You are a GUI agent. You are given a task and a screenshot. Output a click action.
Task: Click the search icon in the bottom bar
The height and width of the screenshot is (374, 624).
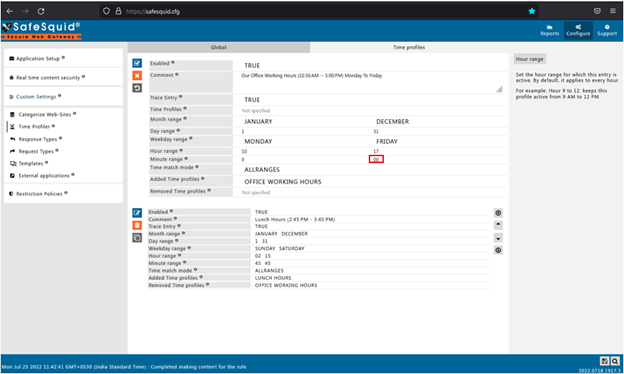615,361
